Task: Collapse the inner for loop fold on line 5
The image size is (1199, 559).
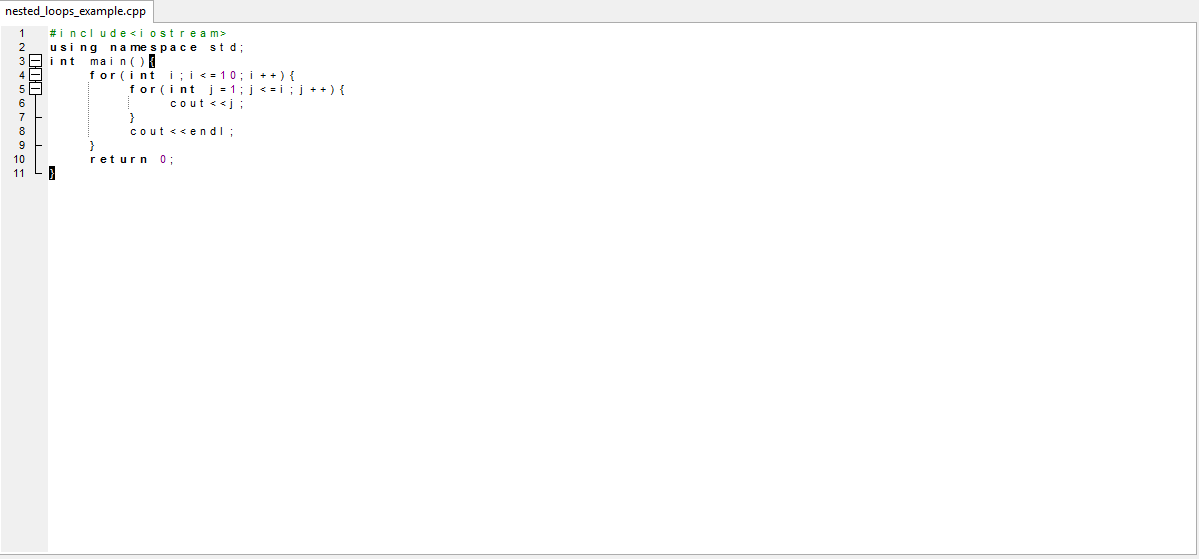Action: tap(35, 89)
